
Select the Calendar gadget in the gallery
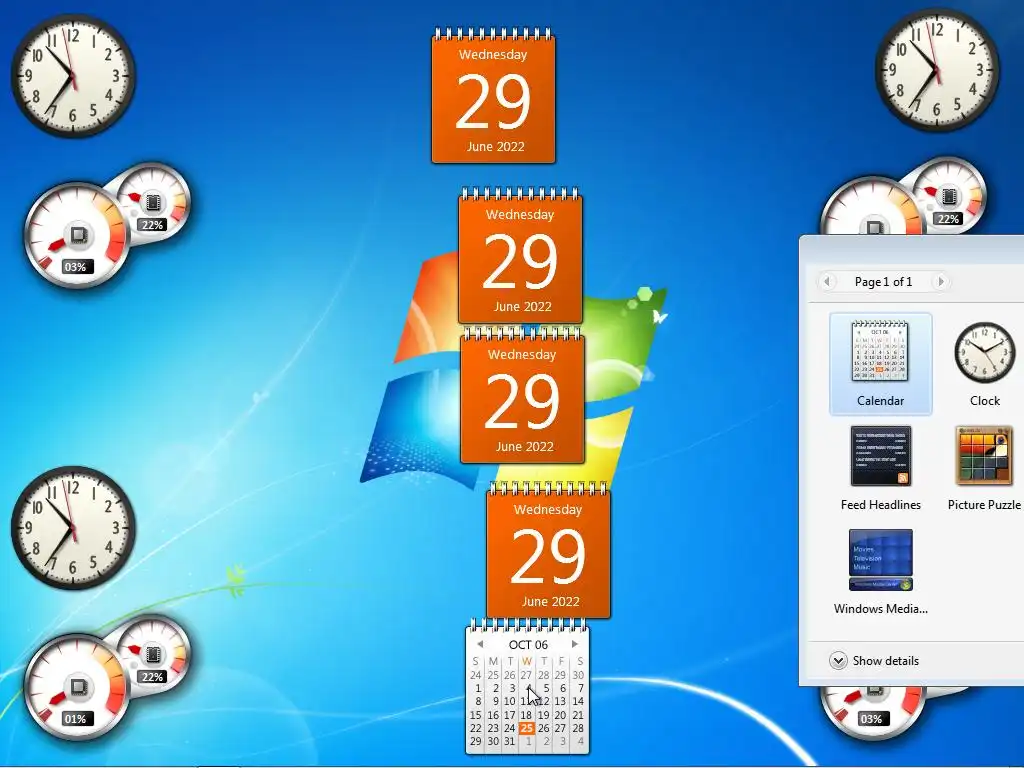point(880,364)
